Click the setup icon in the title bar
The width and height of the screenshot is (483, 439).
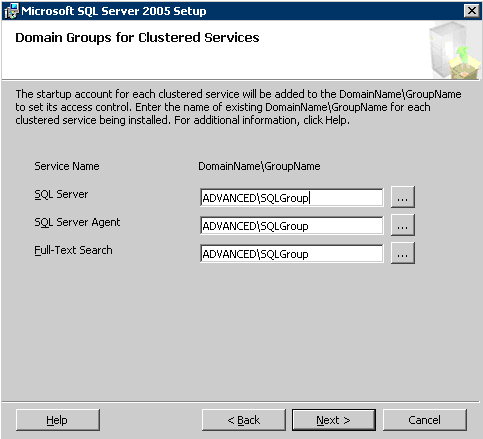[11, 11]
